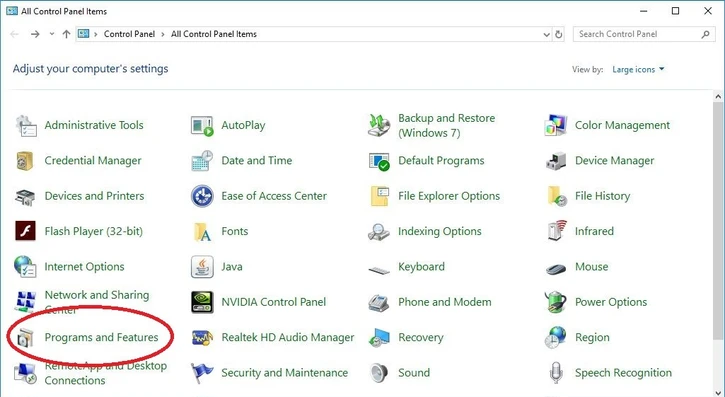Open Credential Manager safe icon
Image resolution: width=725 pixels, height=397 pixels.
point(25,161)
